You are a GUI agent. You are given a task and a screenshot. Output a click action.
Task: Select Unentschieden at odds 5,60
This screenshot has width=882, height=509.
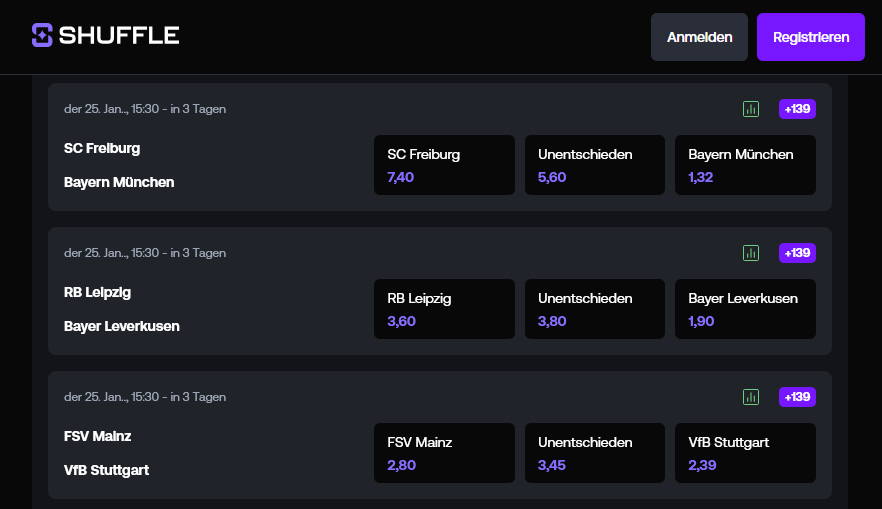tap(595, 165)
